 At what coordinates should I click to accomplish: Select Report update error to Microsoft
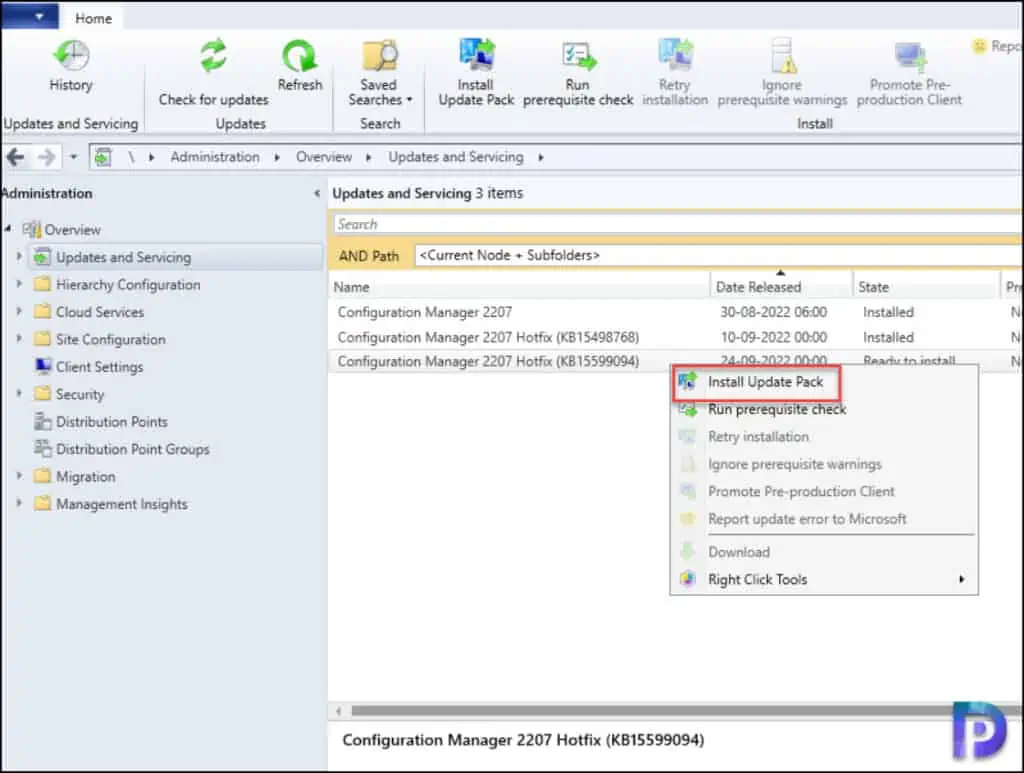(824, 519)
